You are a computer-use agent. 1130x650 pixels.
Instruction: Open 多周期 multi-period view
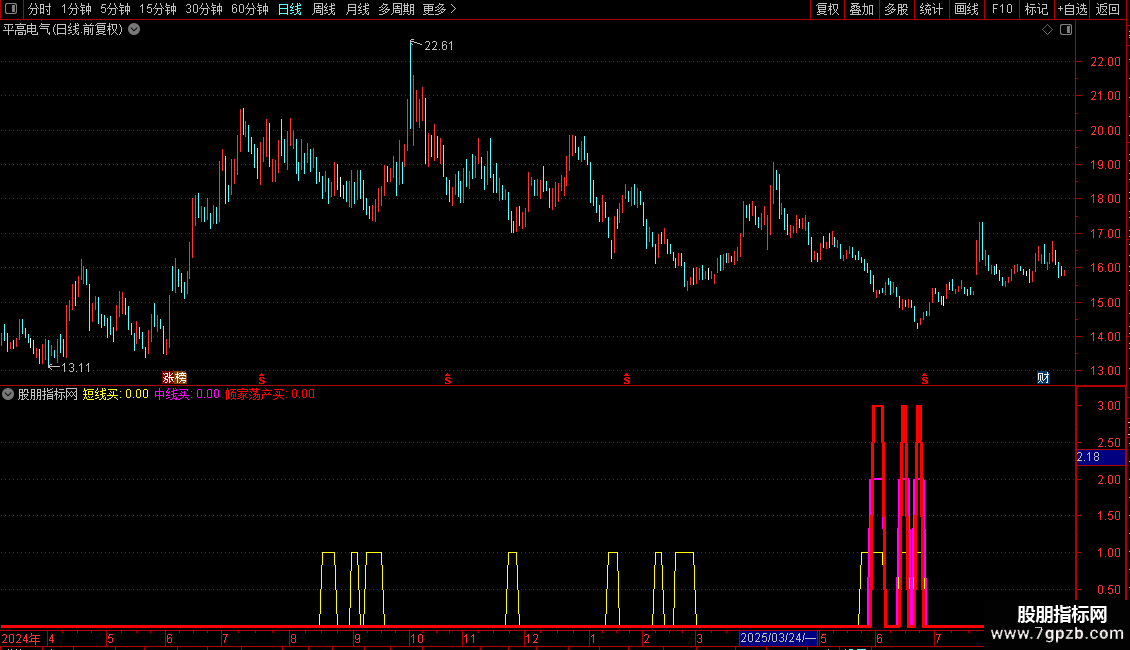(396, 9)
